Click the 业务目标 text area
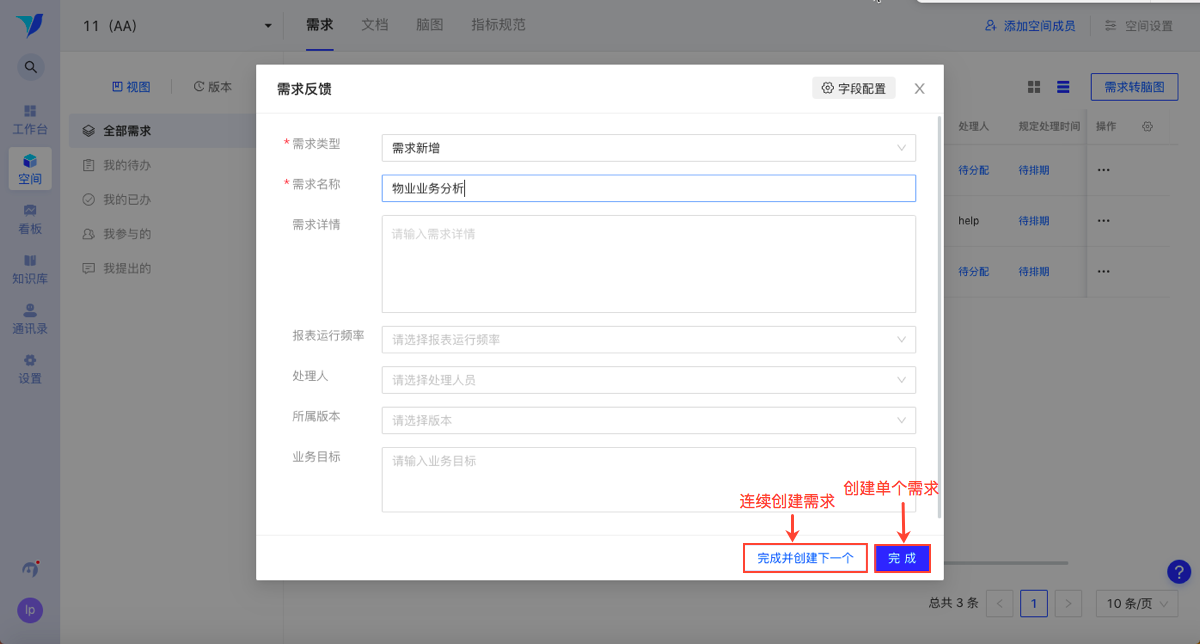 point(648,480)
